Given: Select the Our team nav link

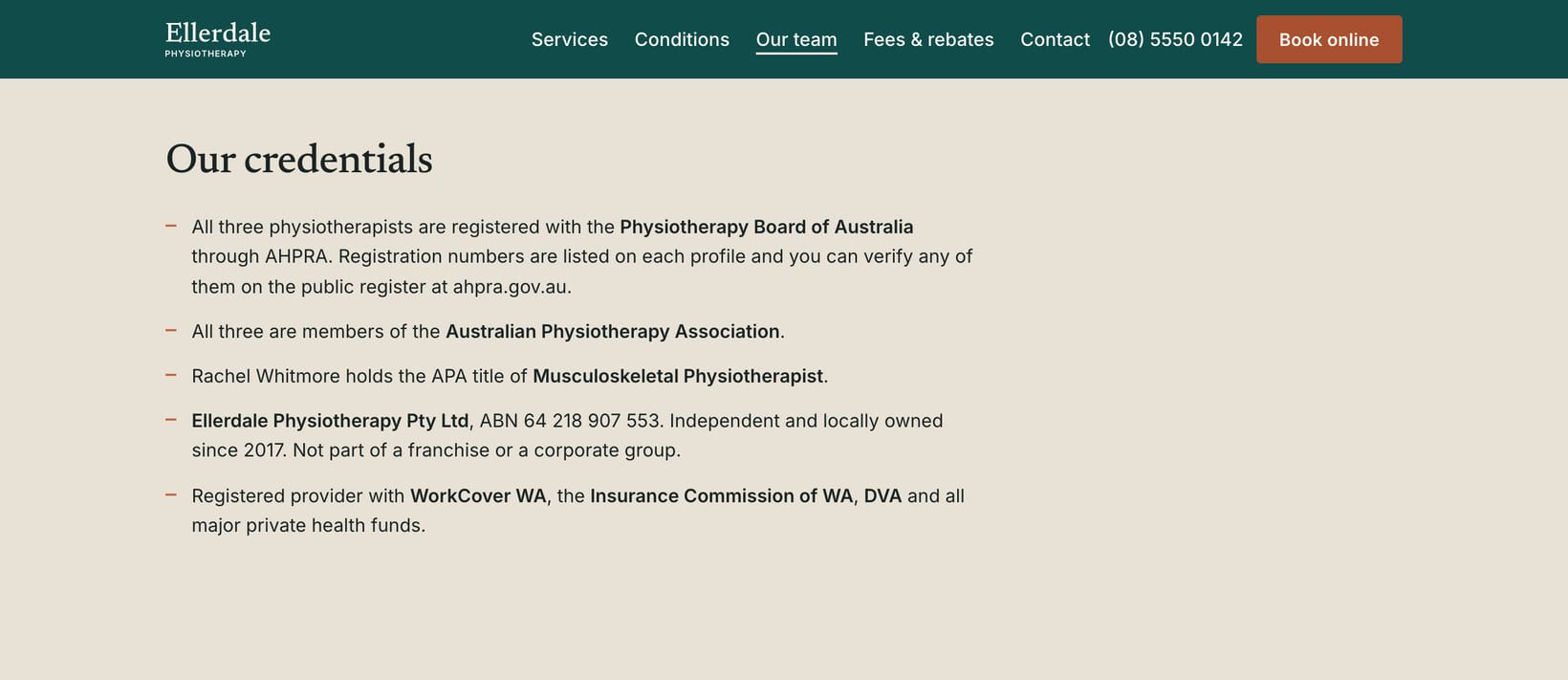Looking at the screenshot, I should 796,39.
